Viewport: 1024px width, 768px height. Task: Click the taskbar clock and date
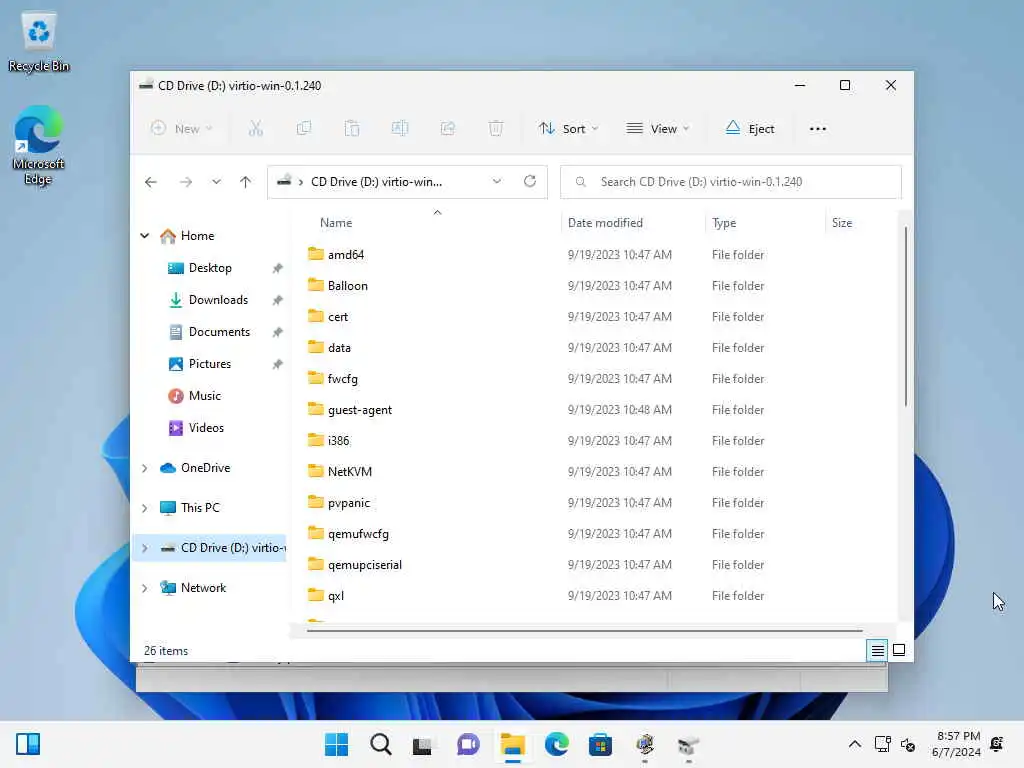pyautogui.click(x=956, y=744)
